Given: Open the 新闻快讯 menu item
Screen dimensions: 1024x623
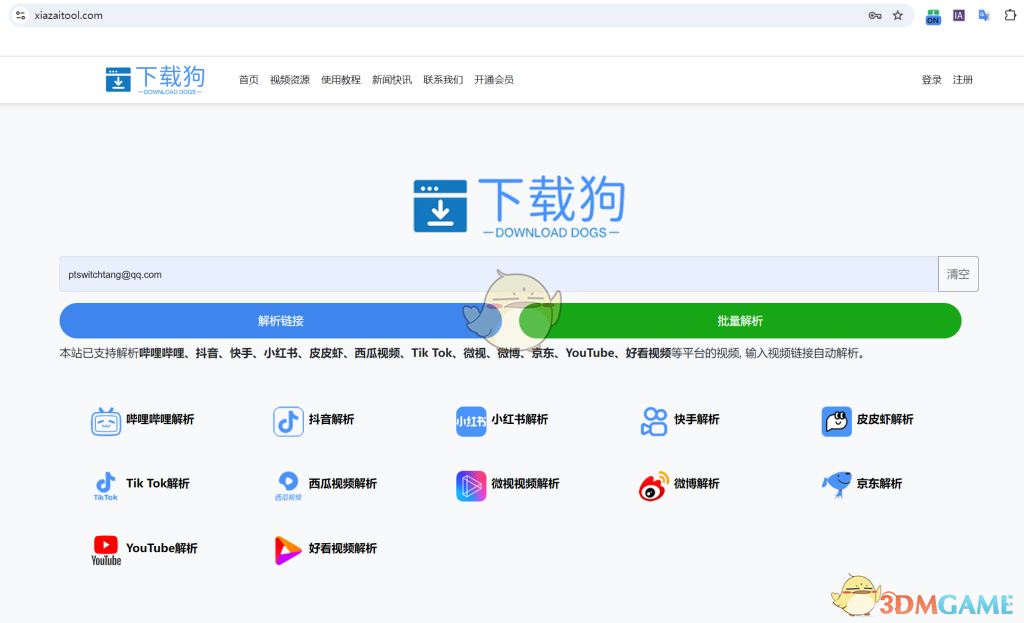Looking at the screenshot, I should [x=391, y=79].
